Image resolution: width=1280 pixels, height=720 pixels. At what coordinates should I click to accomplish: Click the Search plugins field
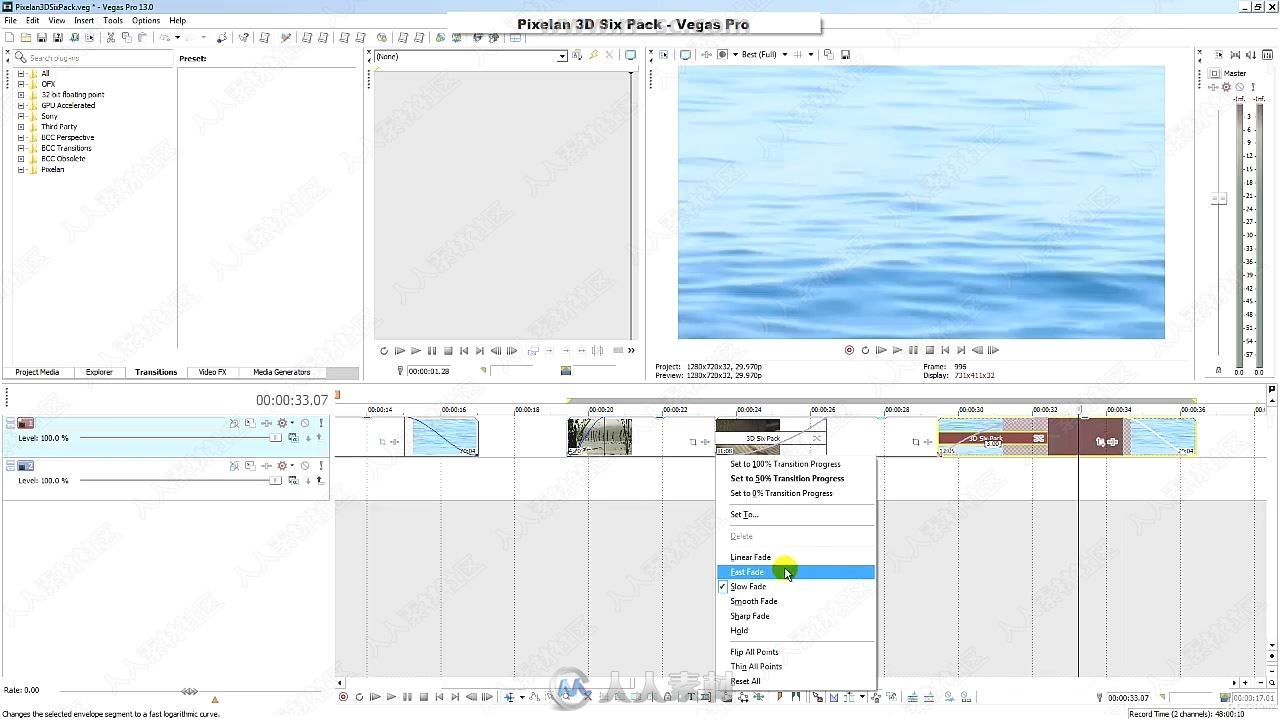(x=95, y=58)
